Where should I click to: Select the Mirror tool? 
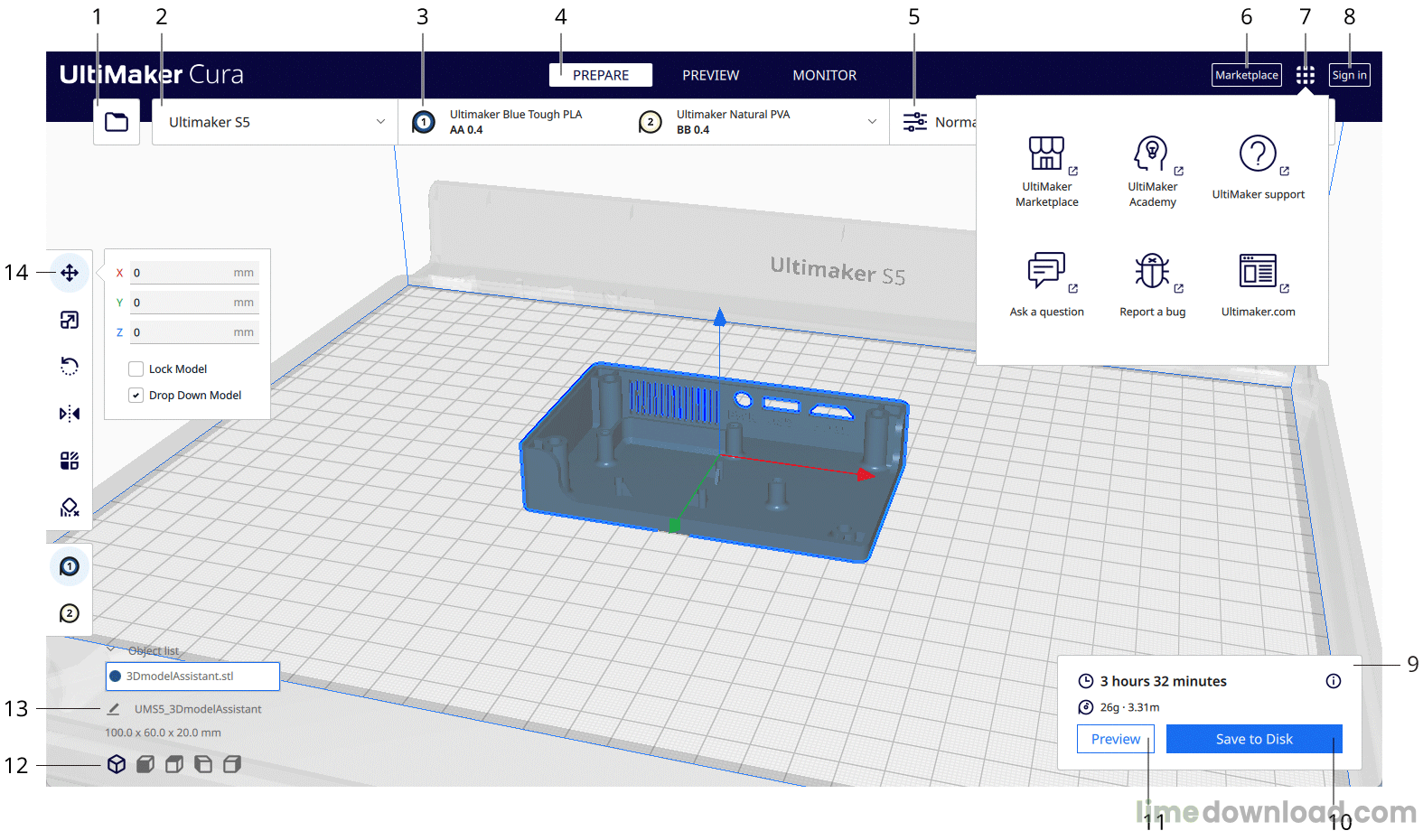(x=70, y=414)
